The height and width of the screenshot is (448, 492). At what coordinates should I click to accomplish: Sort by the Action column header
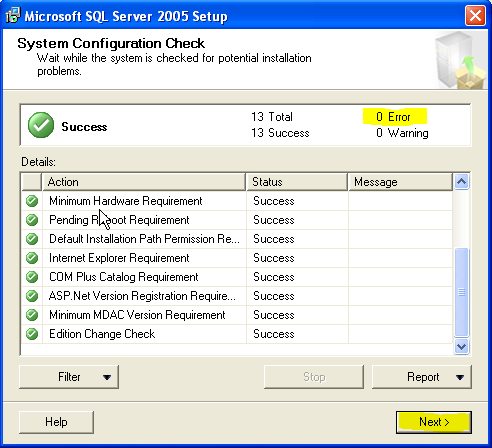(144, 182)
